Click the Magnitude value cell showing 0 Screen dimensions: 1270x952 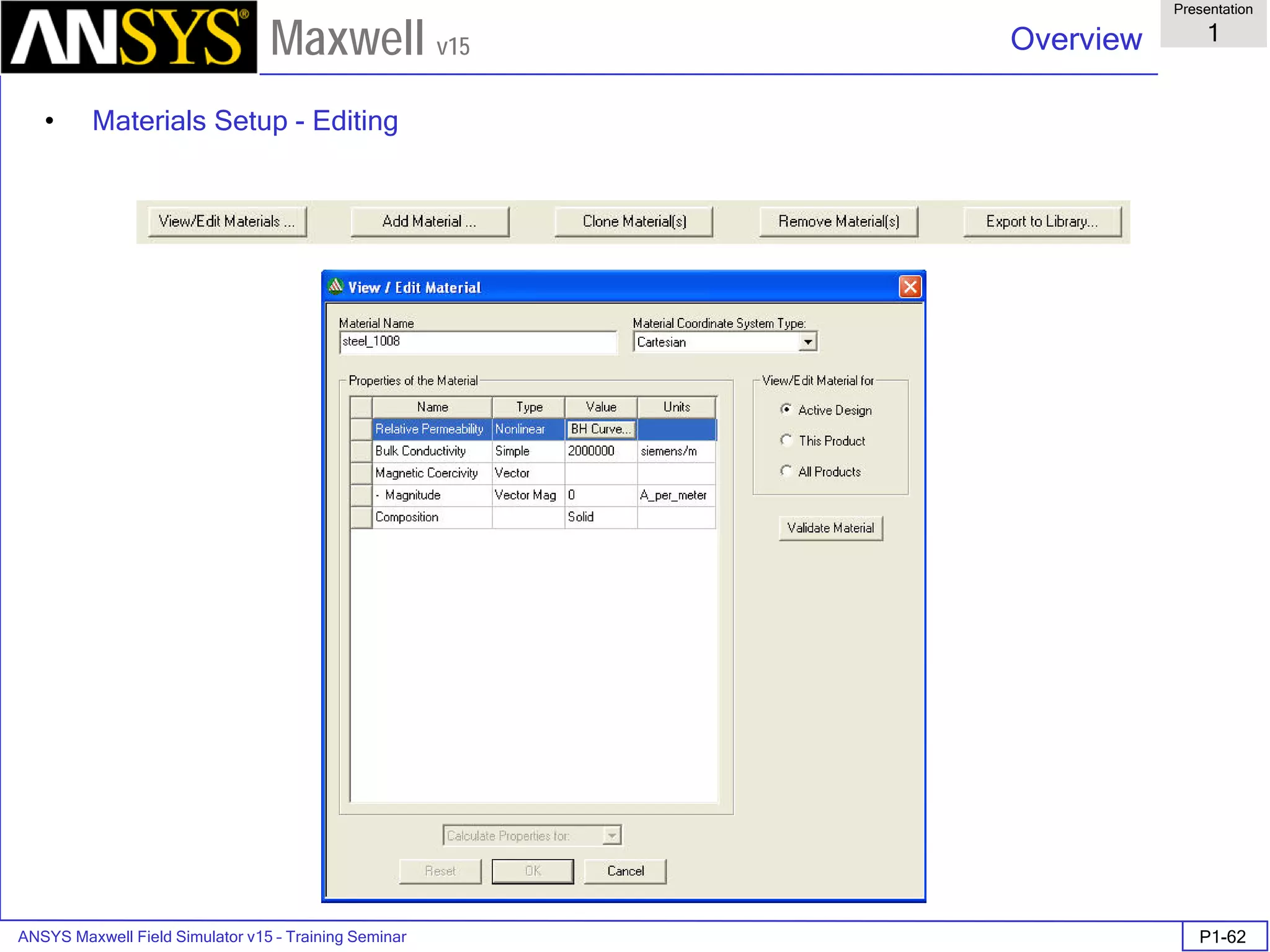tap(601, 495)
